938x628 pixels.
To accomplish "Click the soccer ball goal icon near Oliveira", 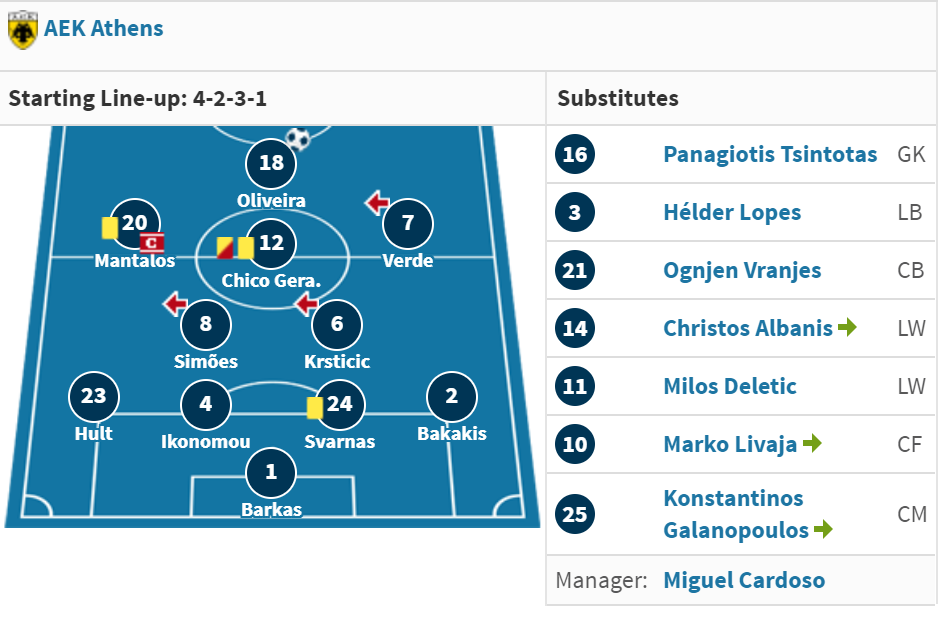I will (298, 139).
